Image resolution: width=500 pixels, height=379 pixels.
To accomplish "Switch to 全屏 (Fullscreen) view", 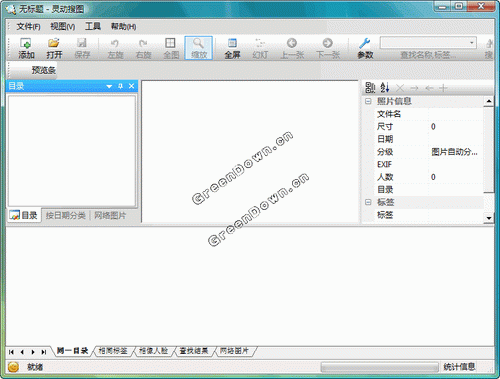I will pos(232,48).
